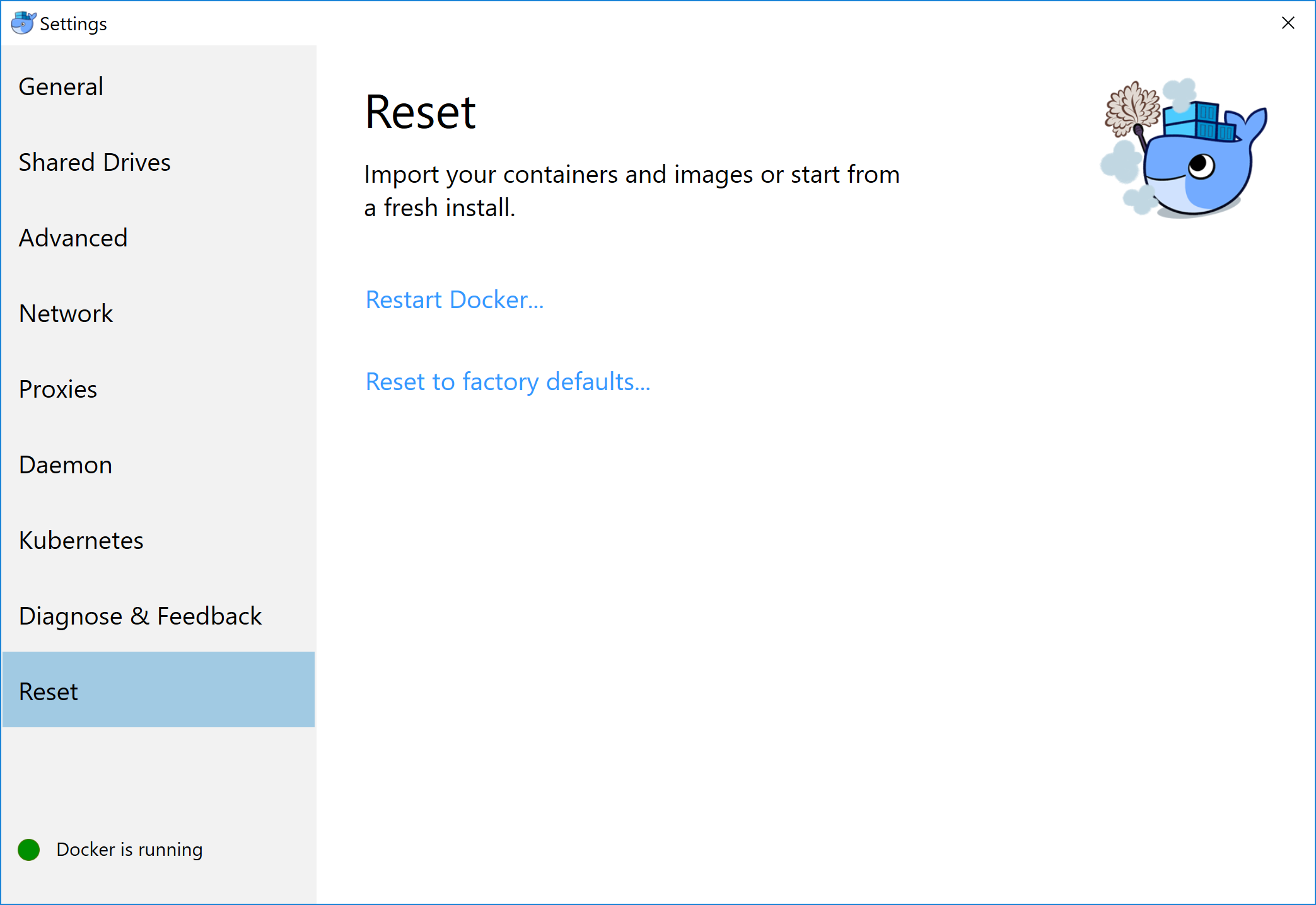Click the Reset page heading
Viewport: 1316px width, 905px height.
[x=421, y=112]
